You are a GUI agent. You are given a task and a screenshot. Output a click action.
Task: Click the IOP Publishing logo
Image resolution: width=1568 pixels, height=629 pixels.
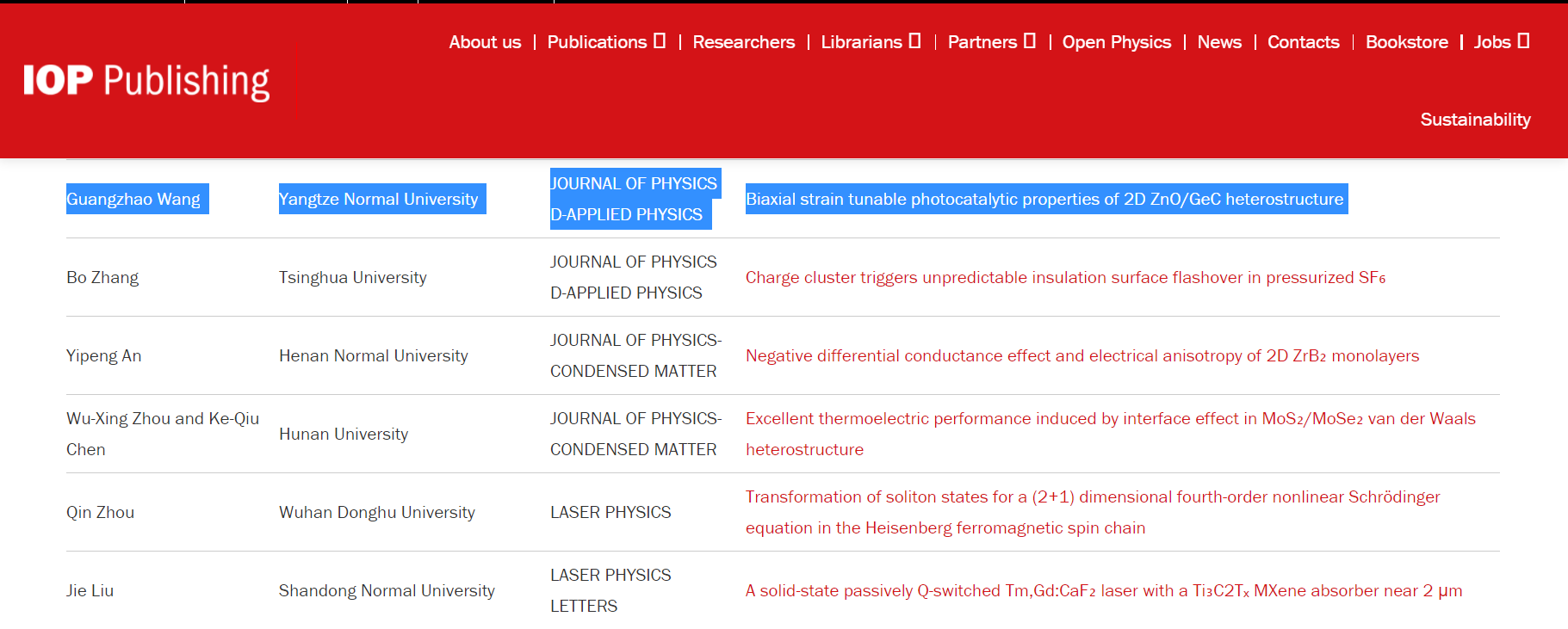point(146,81)
